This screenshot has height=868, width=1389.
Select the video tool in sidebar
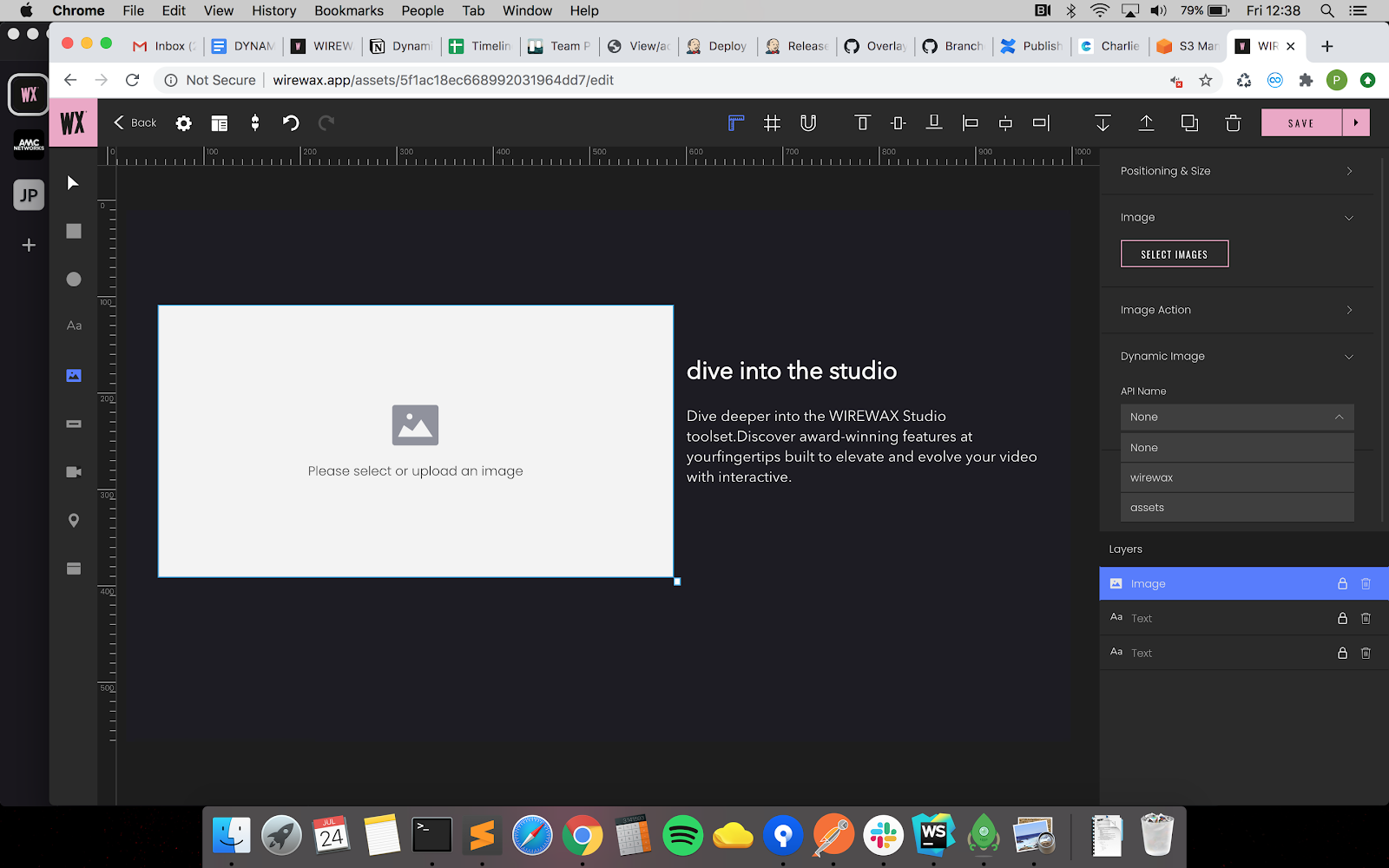(74, 472)
